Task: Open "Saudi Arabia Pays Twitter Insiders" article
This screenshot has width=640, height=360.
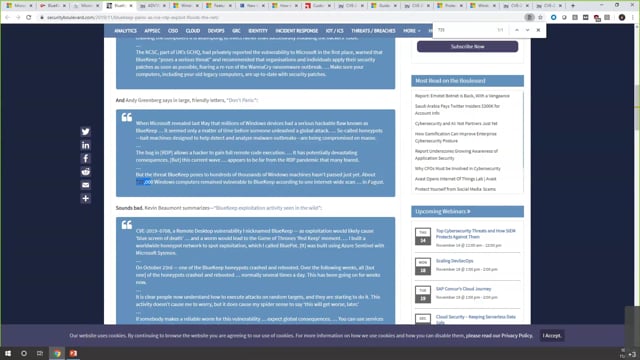Action: (457, 109)
